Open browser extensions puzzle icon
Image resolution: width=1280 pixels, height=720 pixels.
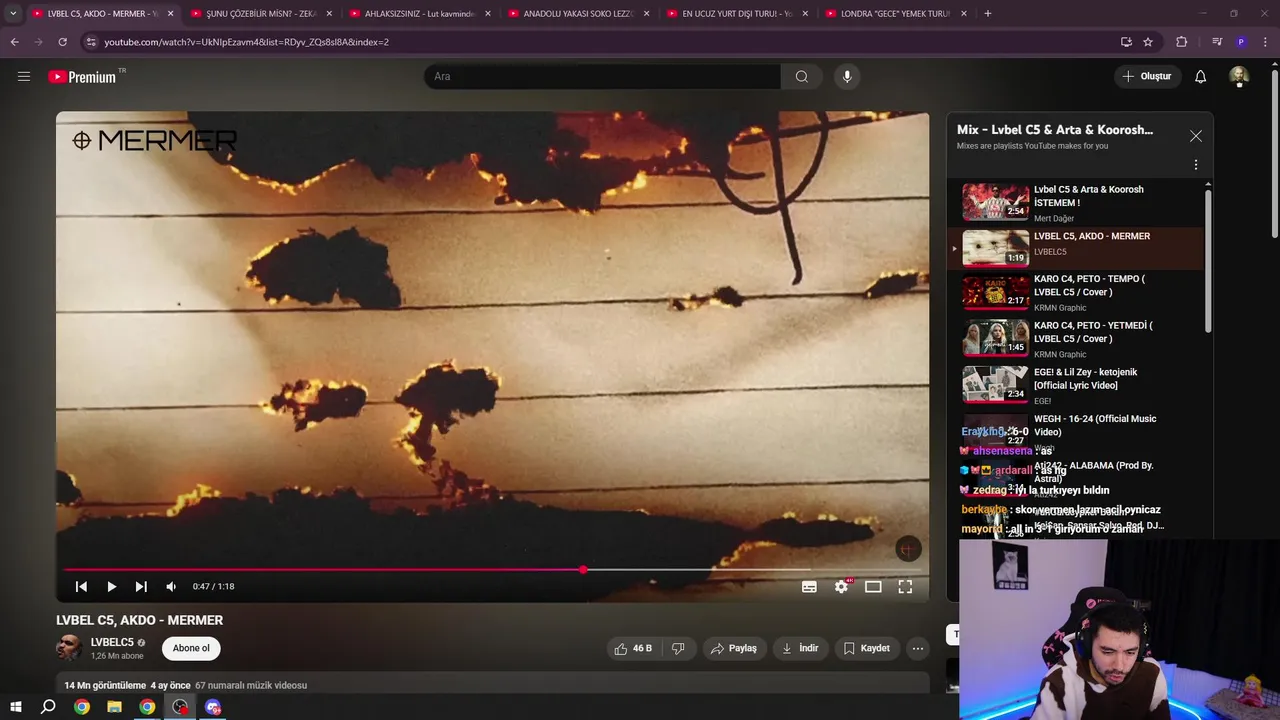point(1182,42)
